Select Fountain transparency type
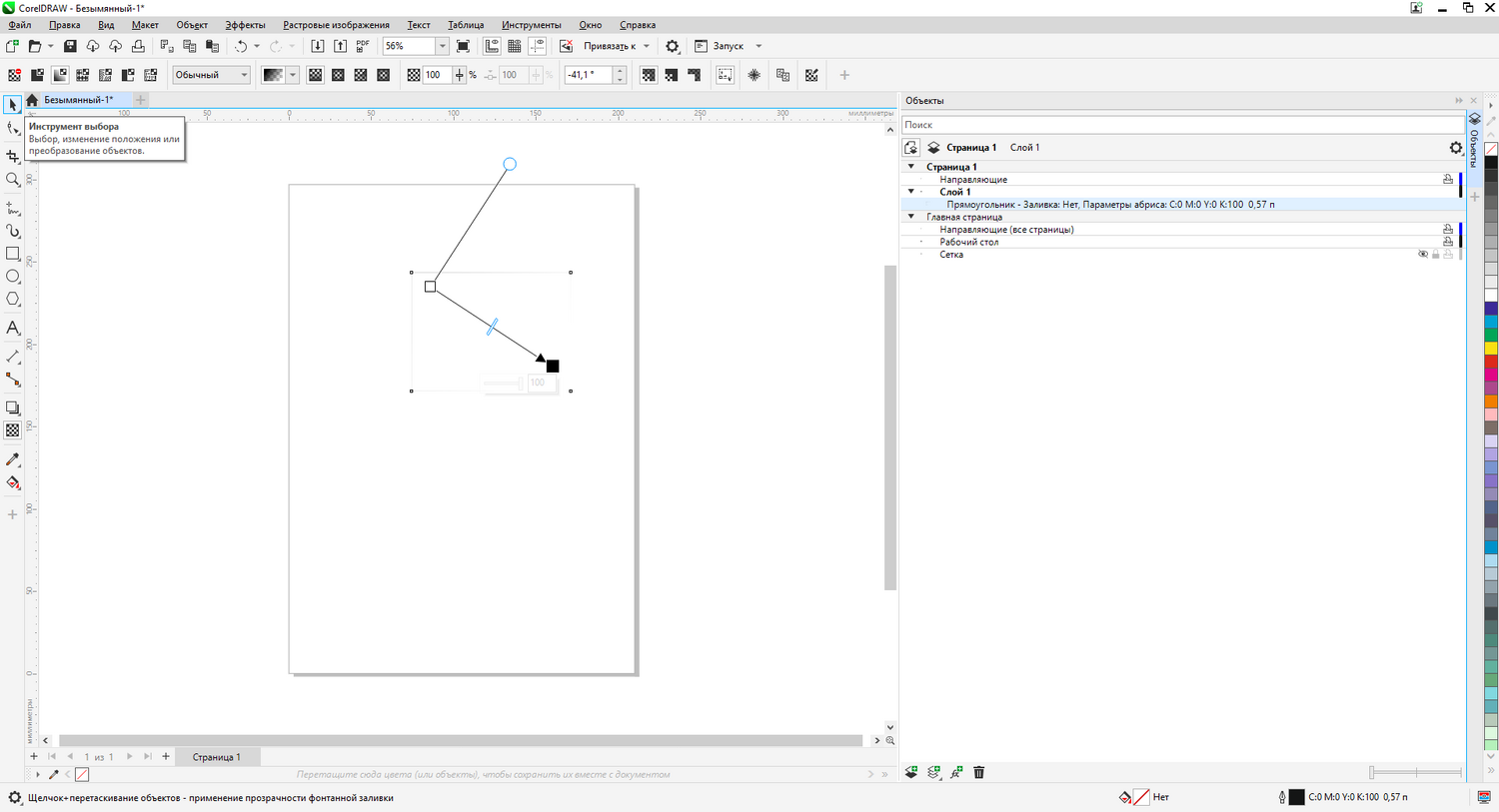This screenshot has height=812, width=1499. (x=60, y=75)
